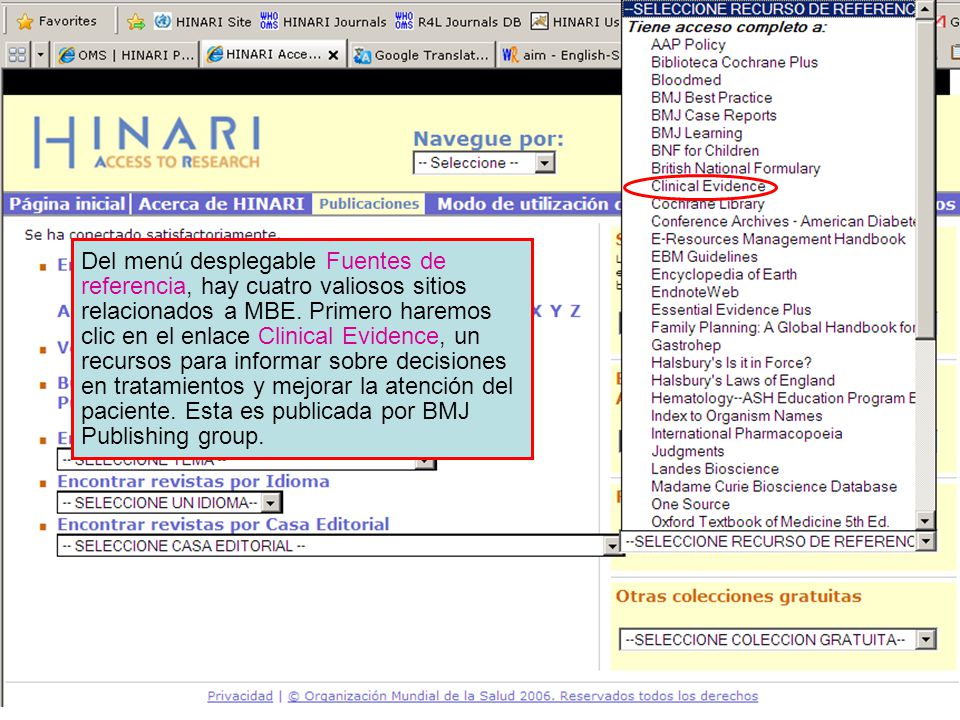The height and width of the screenshot is (720, 960).
Task: Close the HINARI Access tab
Action: pyautogui.click(x=333, y=55)
